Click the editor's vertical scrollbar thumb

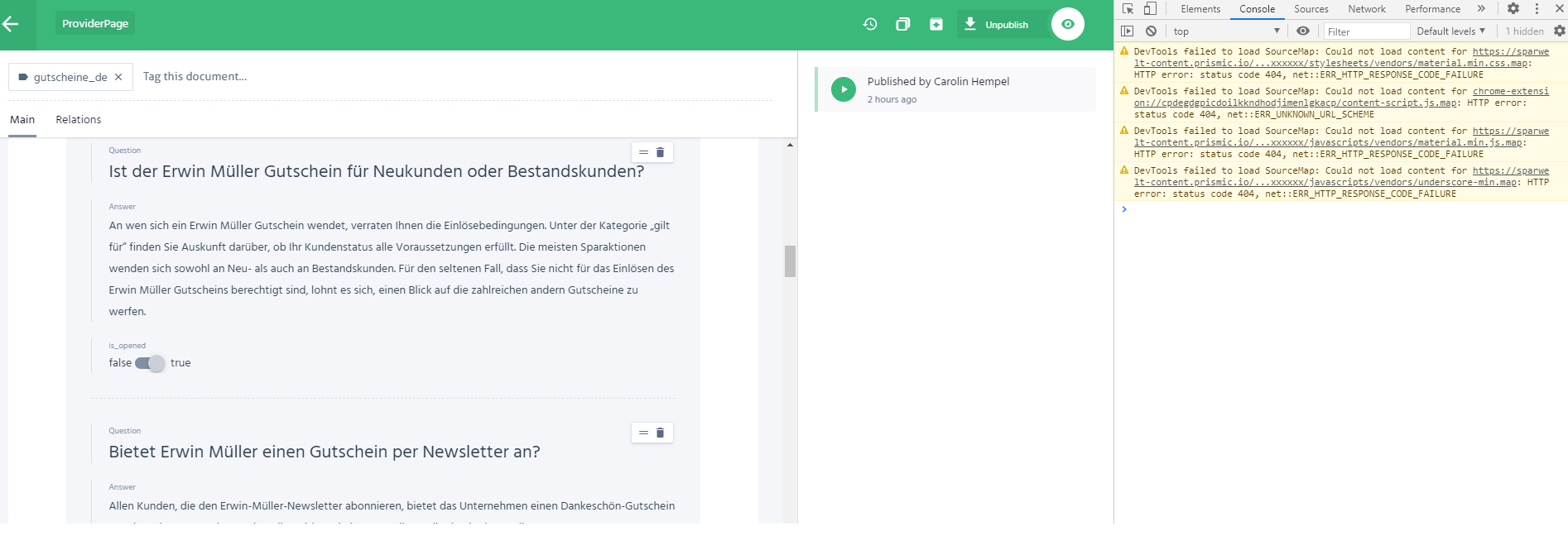(x=790, y=261)
